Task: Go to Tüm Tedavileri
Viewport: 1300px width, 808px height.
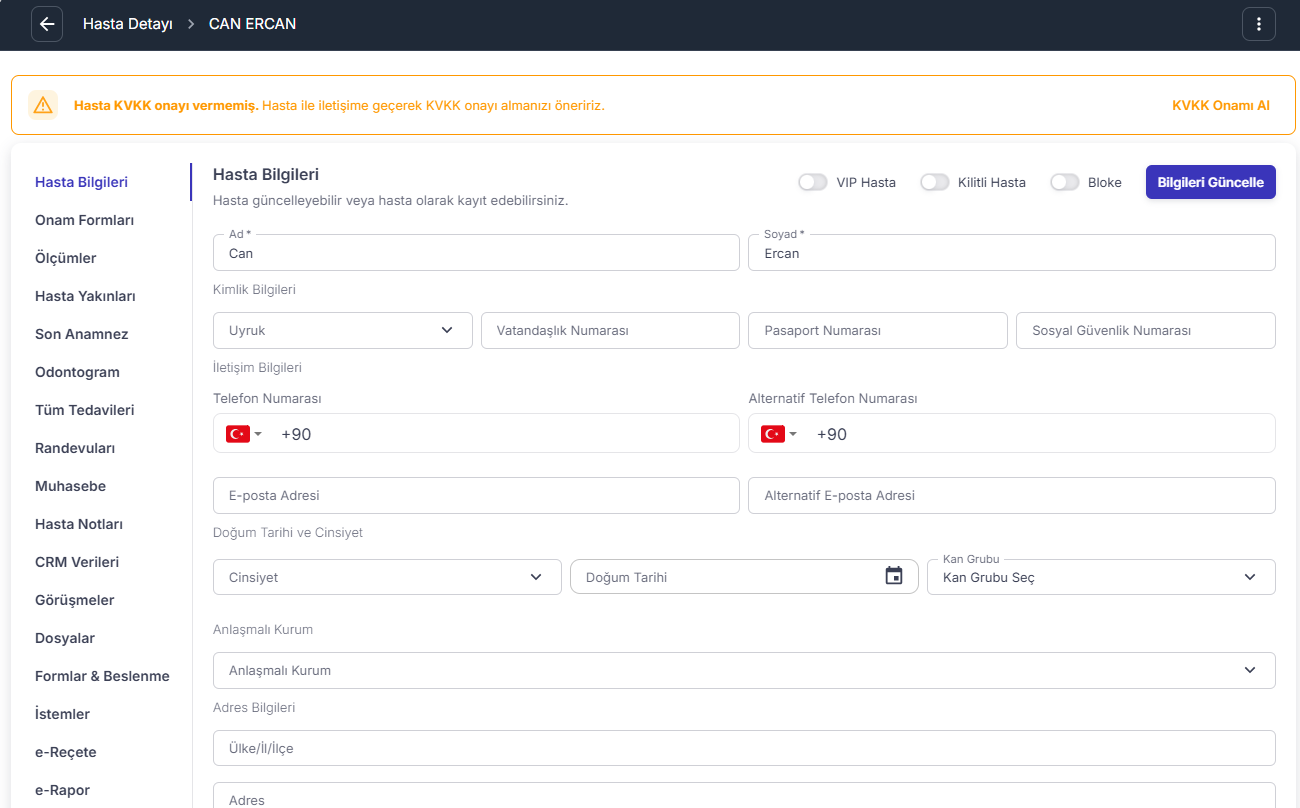Action: point(85,410)
